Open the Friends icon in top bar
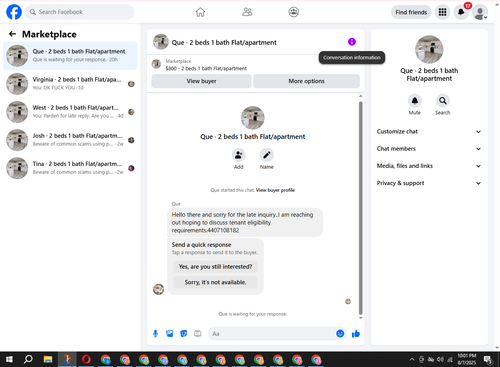 [247, 12]
